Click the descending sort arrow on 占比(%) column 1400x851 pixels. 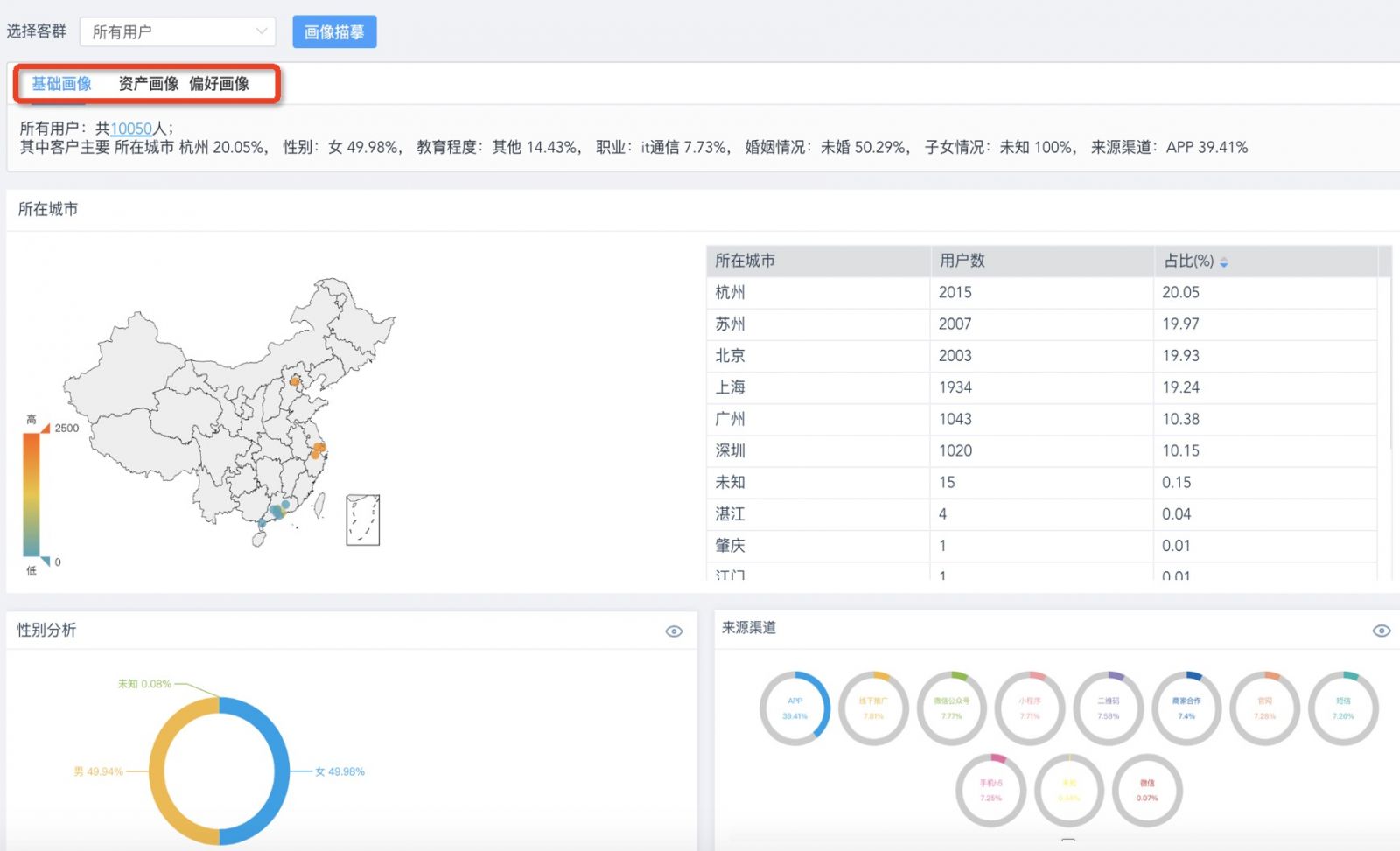(x=1224, y=264)
